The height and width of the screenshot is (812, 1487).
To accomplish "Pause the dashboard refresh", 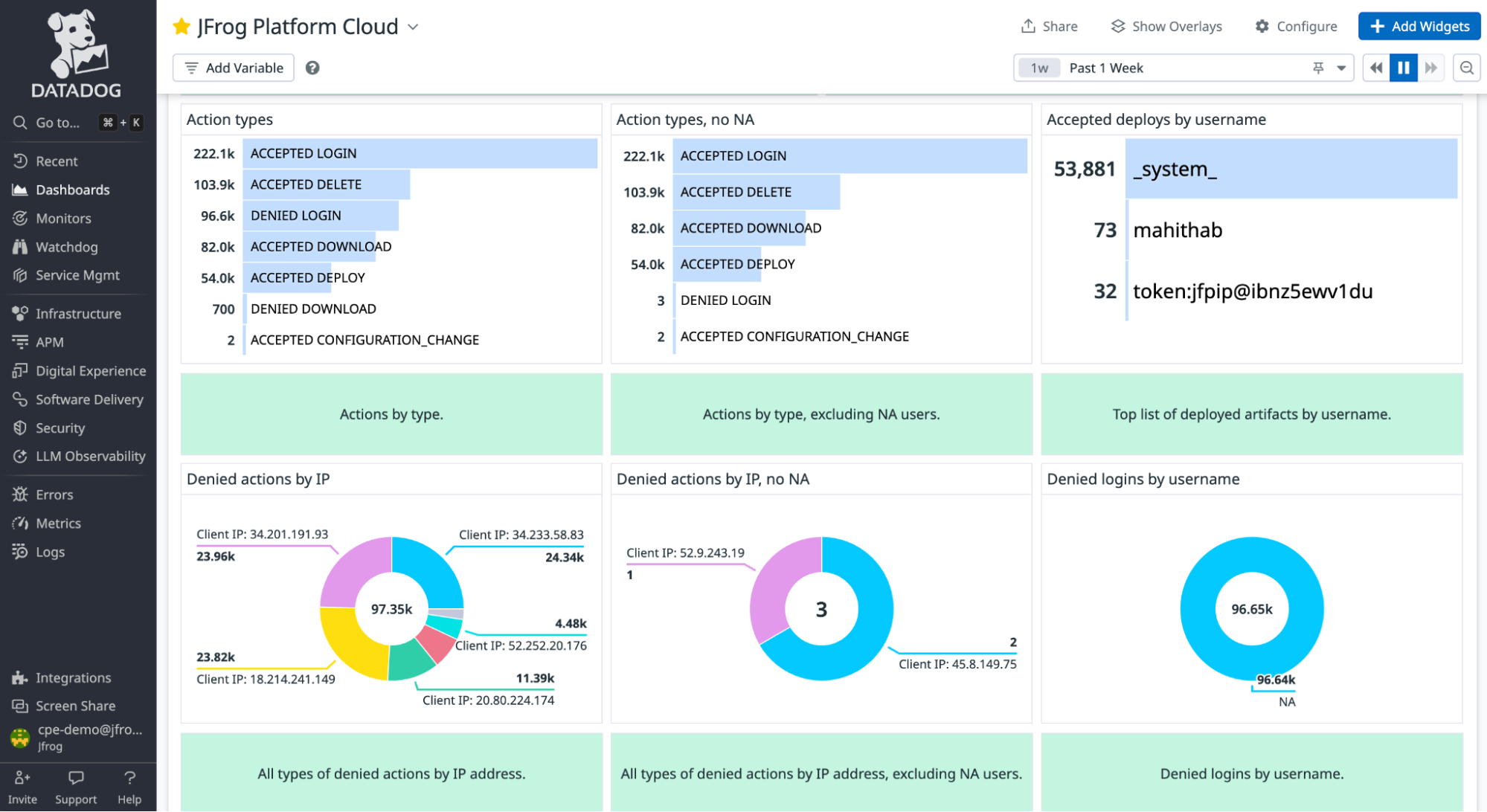I will coord(1404,67).
